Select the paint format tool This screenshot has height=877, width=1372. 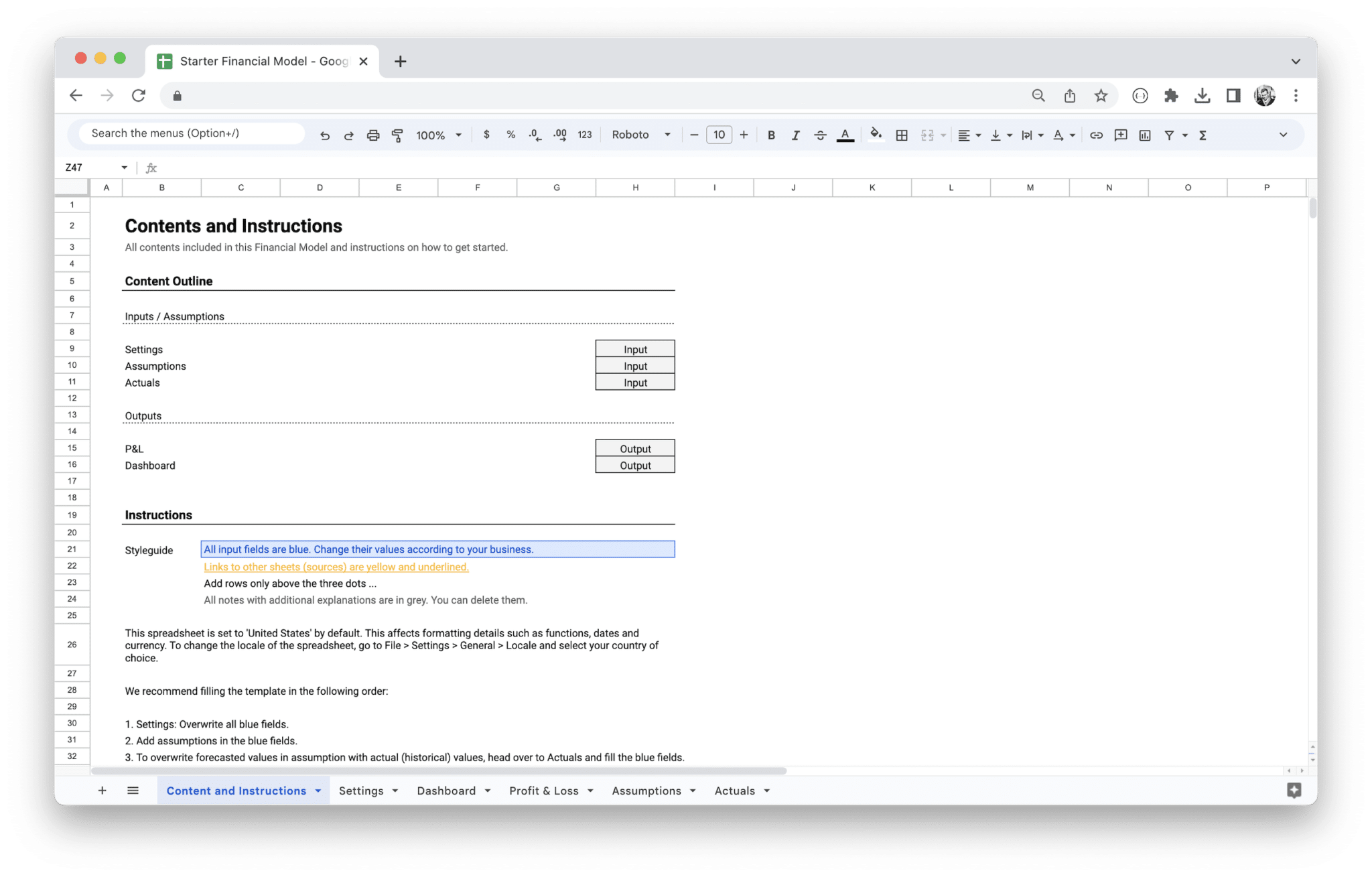(x=397, y=135)
